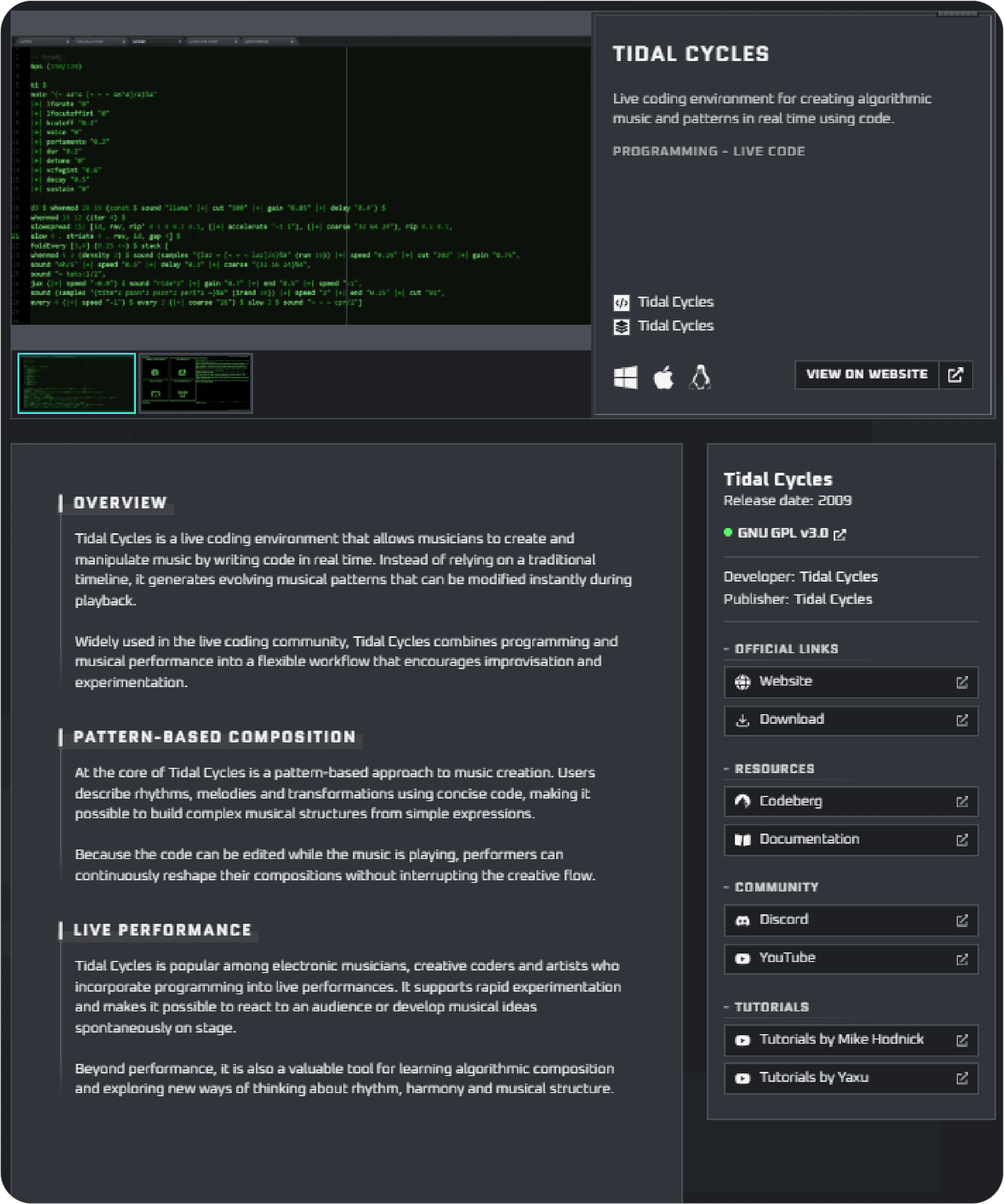Click the TIDAL CYCLES title in header card
The image size is (1004, 1204).
[x=691, y=54]
